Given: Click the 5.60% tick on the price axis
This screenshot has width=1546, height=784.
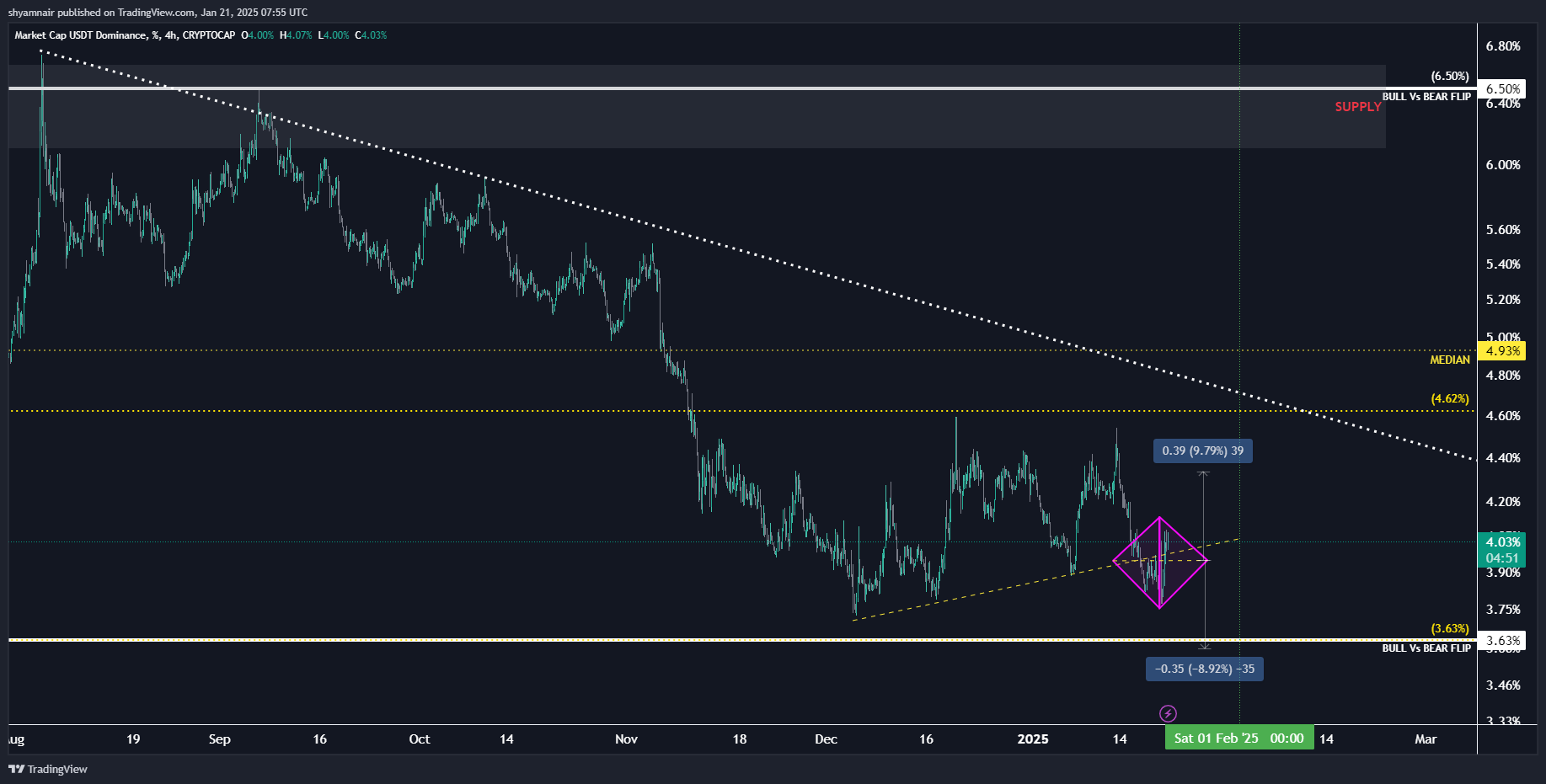Looking at the screenshot, I should (1503, 230).
